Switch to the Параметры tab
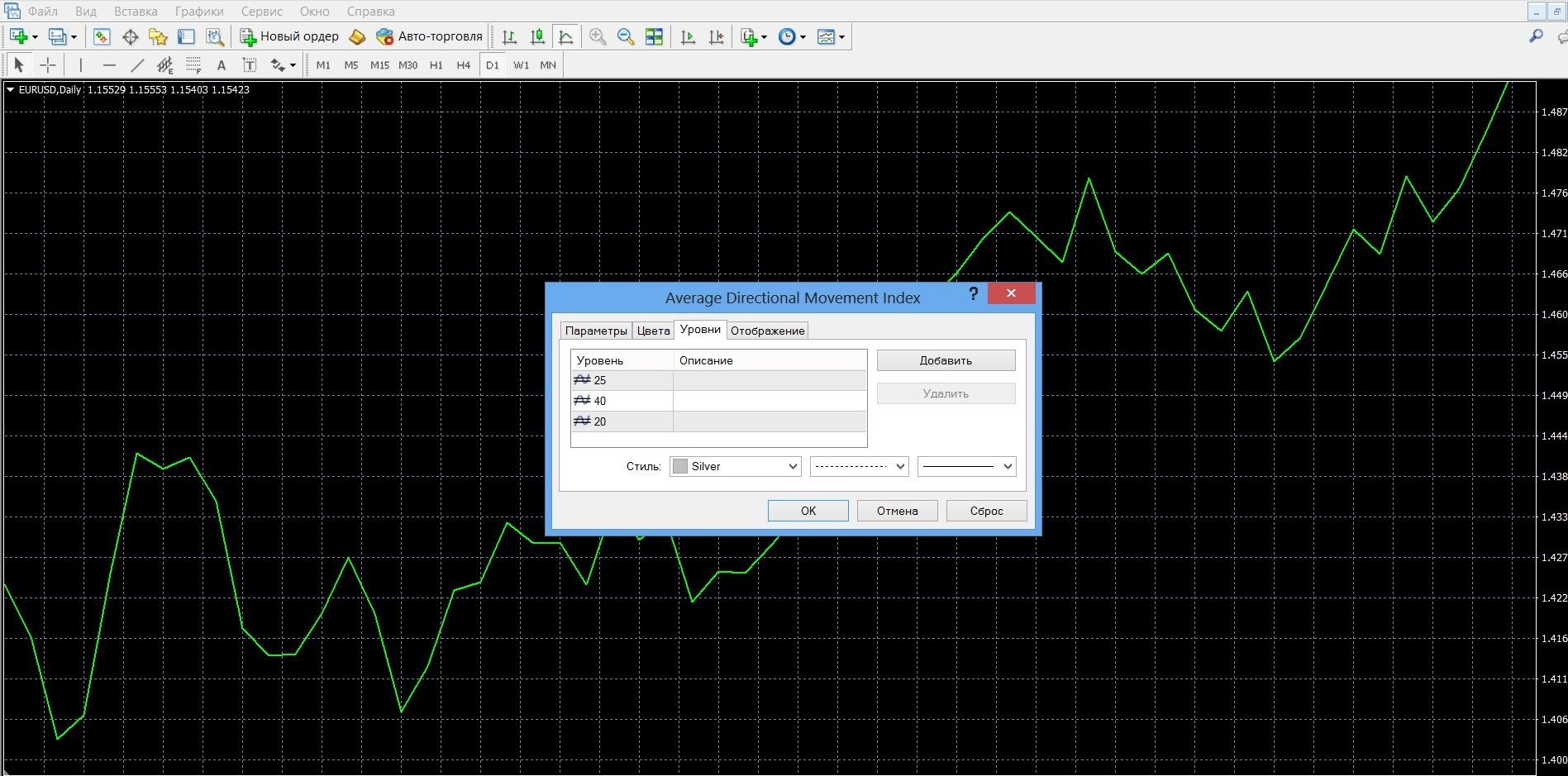The image size is (1568, 776). pyautogui.click(x=596, y=331)
